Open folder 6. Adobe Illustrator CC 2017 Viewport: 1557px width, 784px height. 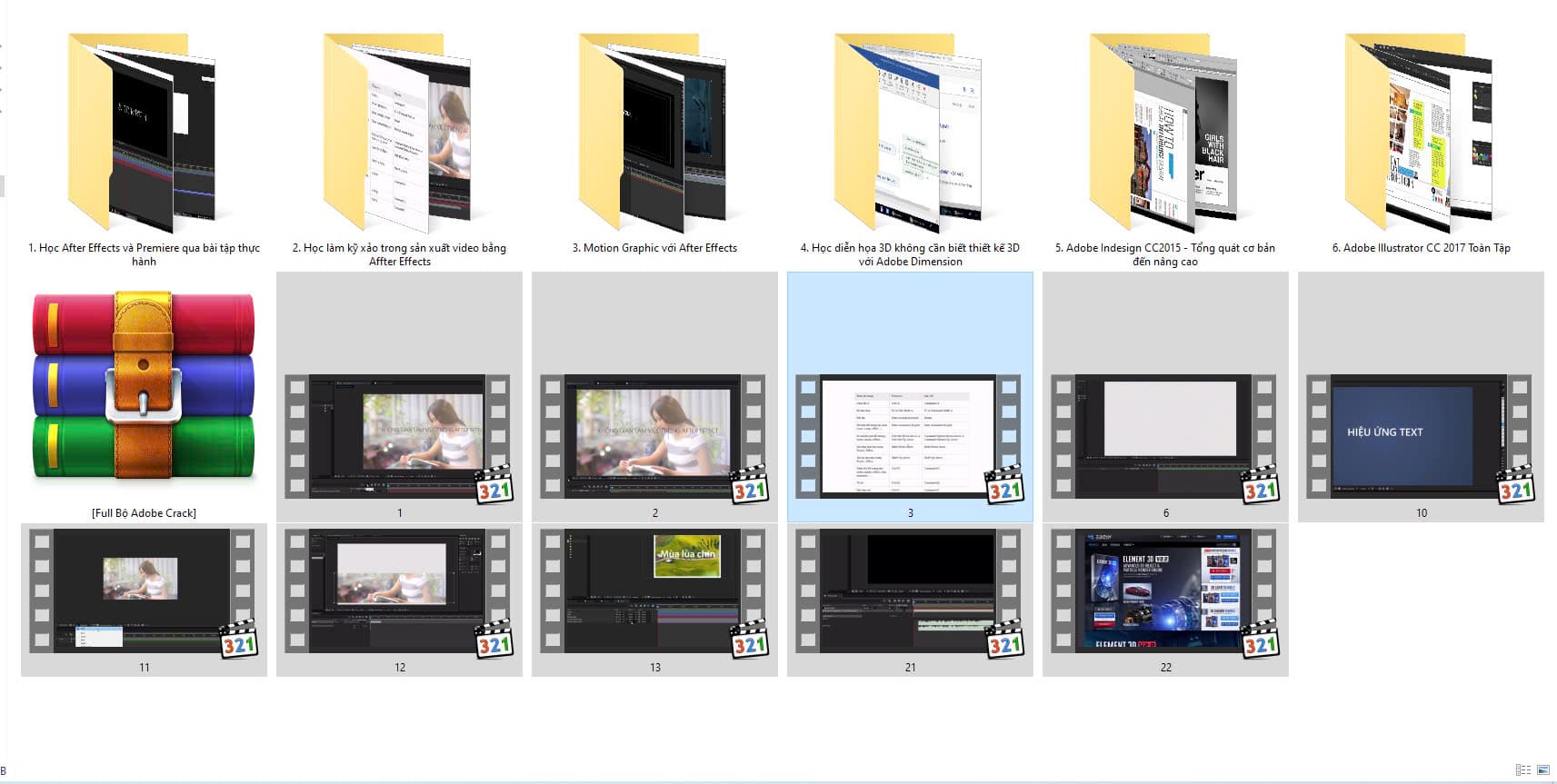1420,134
